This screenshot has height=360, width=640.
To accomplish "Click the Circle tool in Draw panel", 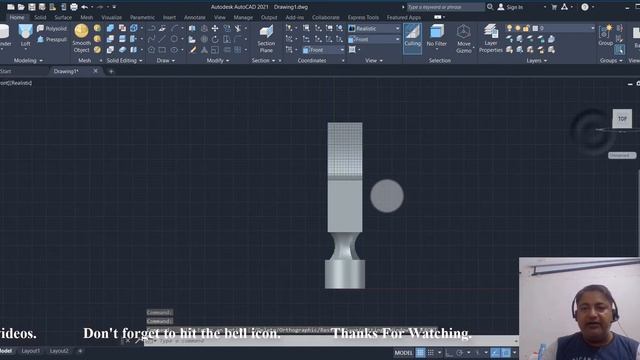I will 174,39.
